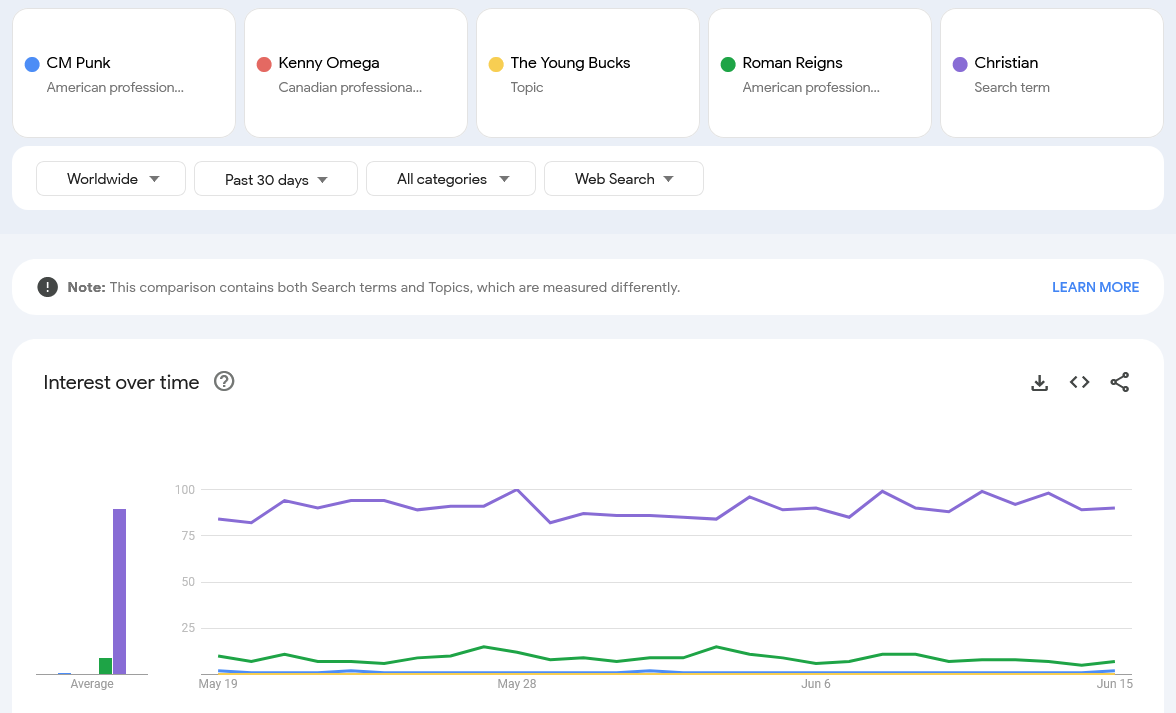Screen dimensions: 1176x713
Task: Click the purple Christian average bar
Action: pos(119,590)
